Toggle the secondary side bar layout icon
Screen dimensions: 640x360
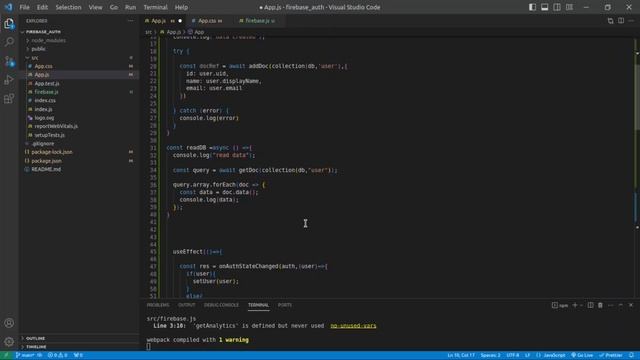557,7
